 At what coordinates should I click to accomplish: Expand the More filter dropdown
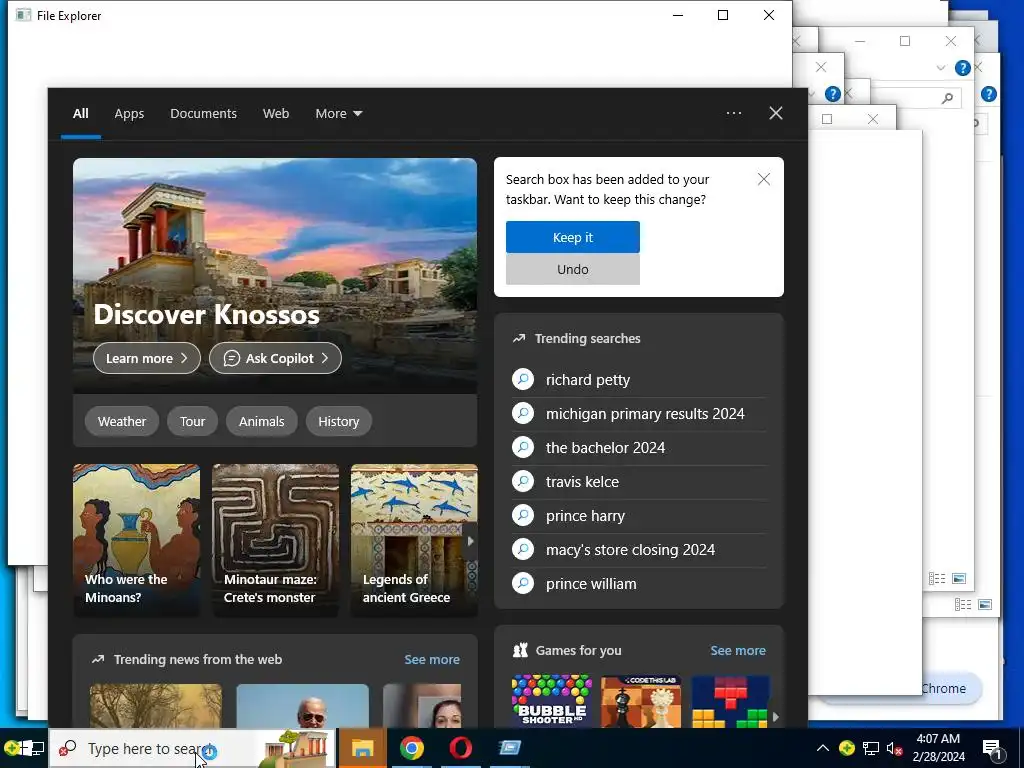[338, 114]
